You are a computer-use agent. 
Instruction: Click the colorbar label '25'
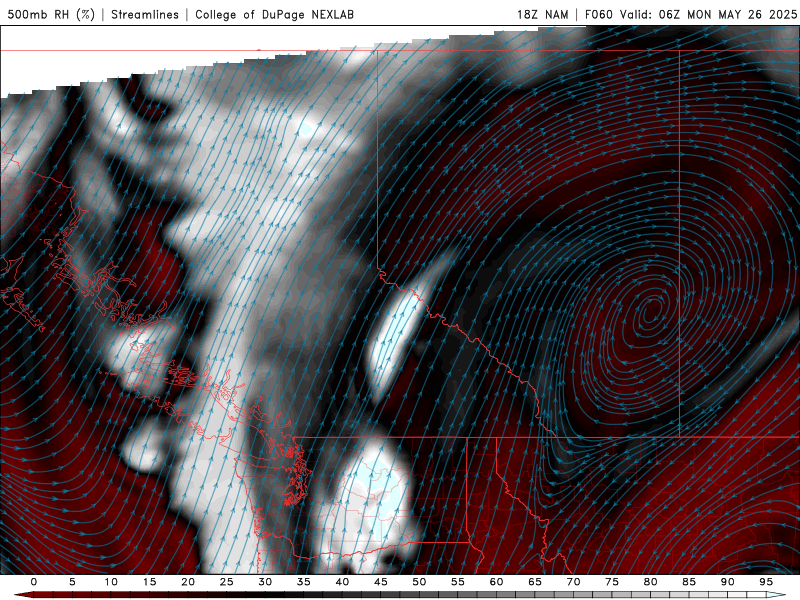point(227,582)
